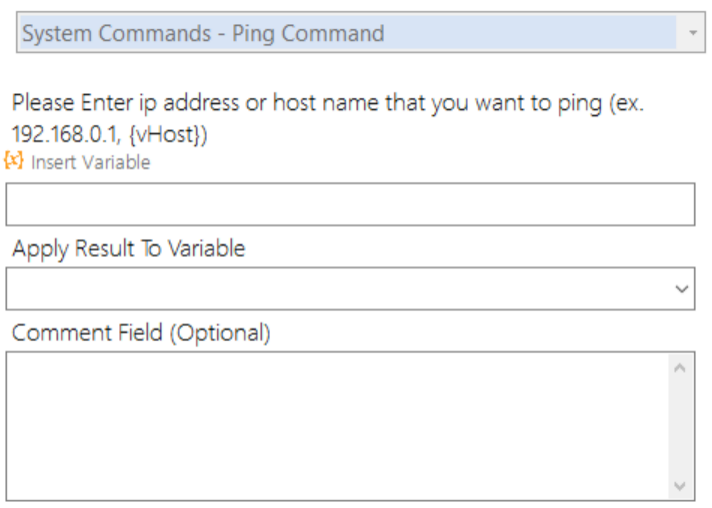Click the word 'ping' in the prompt
712x508 pixels.
(x=580, y=104)
